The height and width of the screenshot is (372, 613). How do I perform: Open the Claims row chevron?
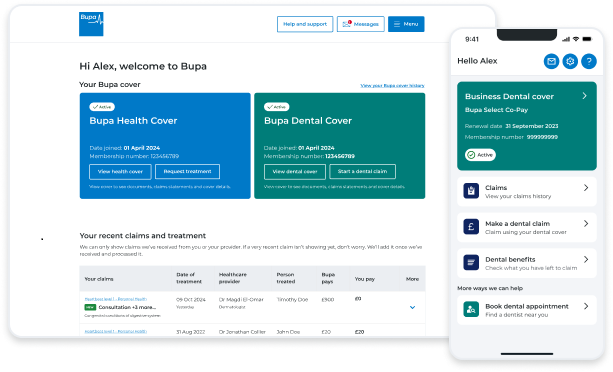tap(586, 188)
